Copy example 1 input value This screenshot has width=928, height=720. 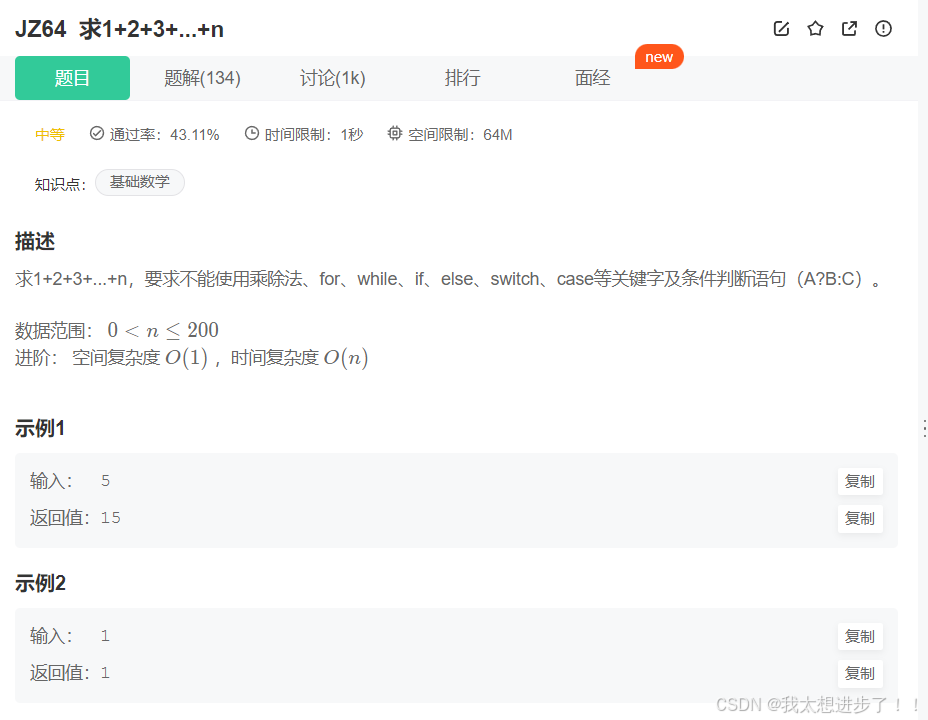point(860,482)
